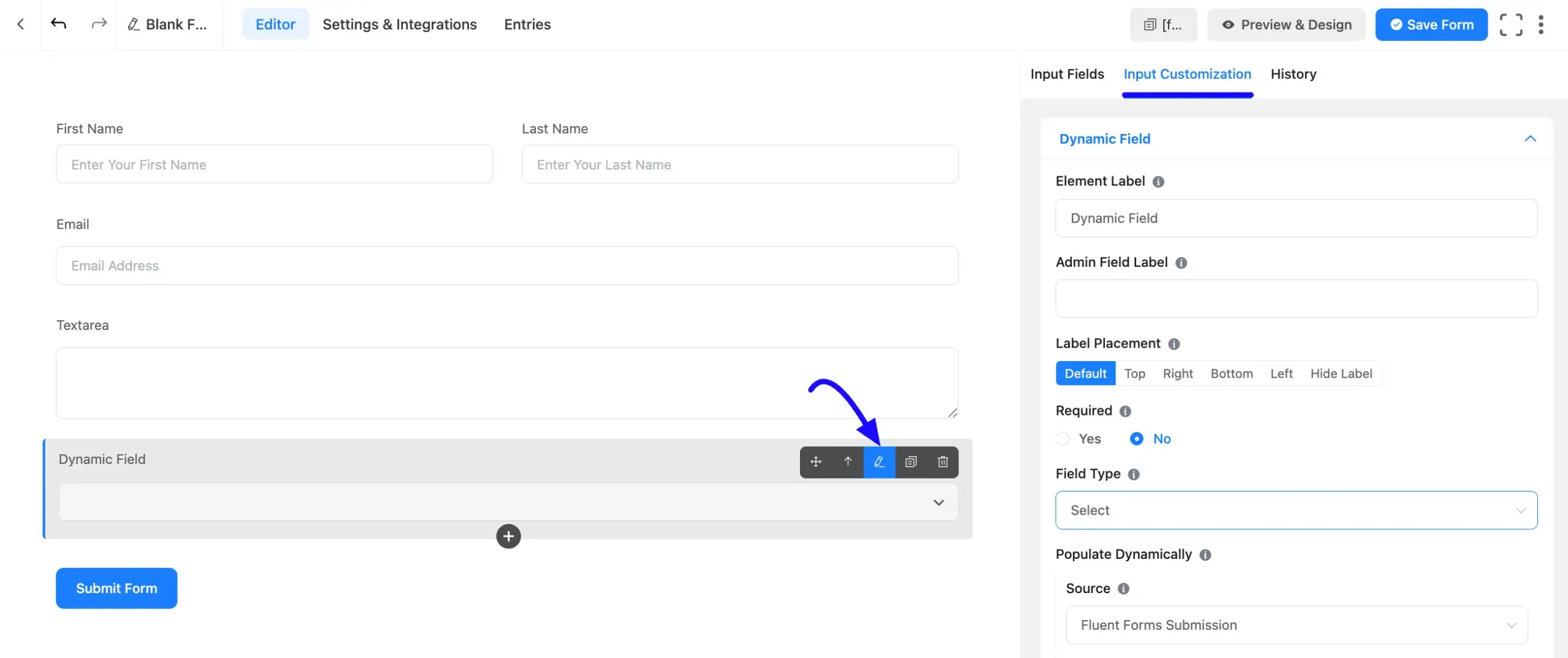Open the Settings & Integrations tab
Image resolution: width=1568 pixels, height=658 pixels.
(399, 24)
